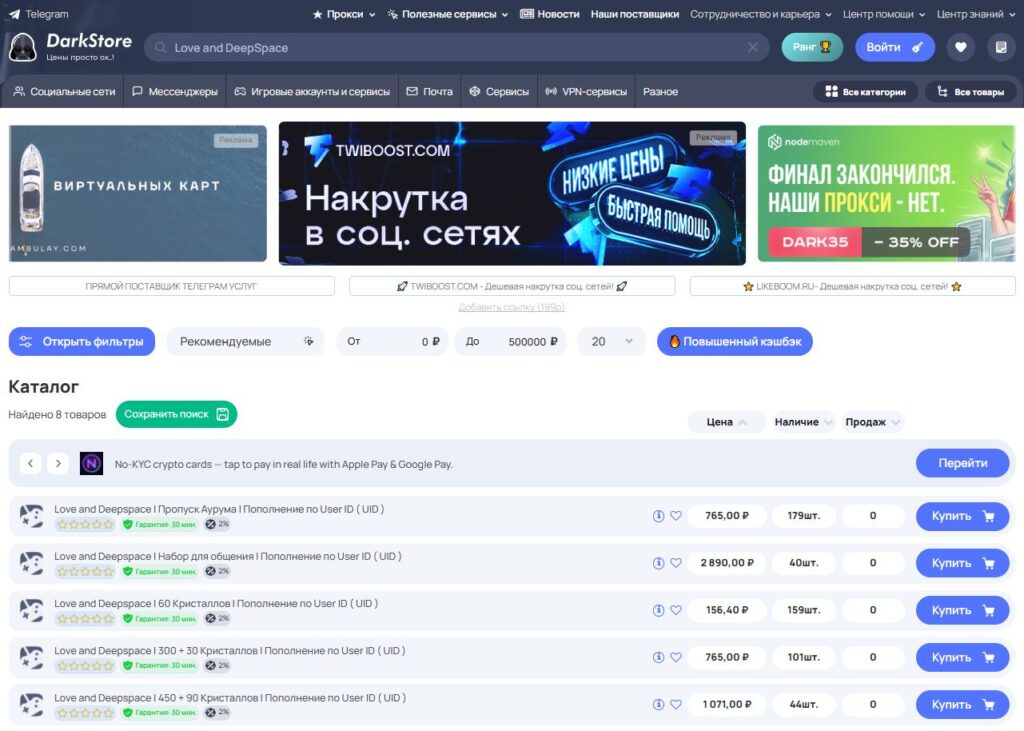Open Почта category
Screen dimensions: 1024x731
[430, 91]
